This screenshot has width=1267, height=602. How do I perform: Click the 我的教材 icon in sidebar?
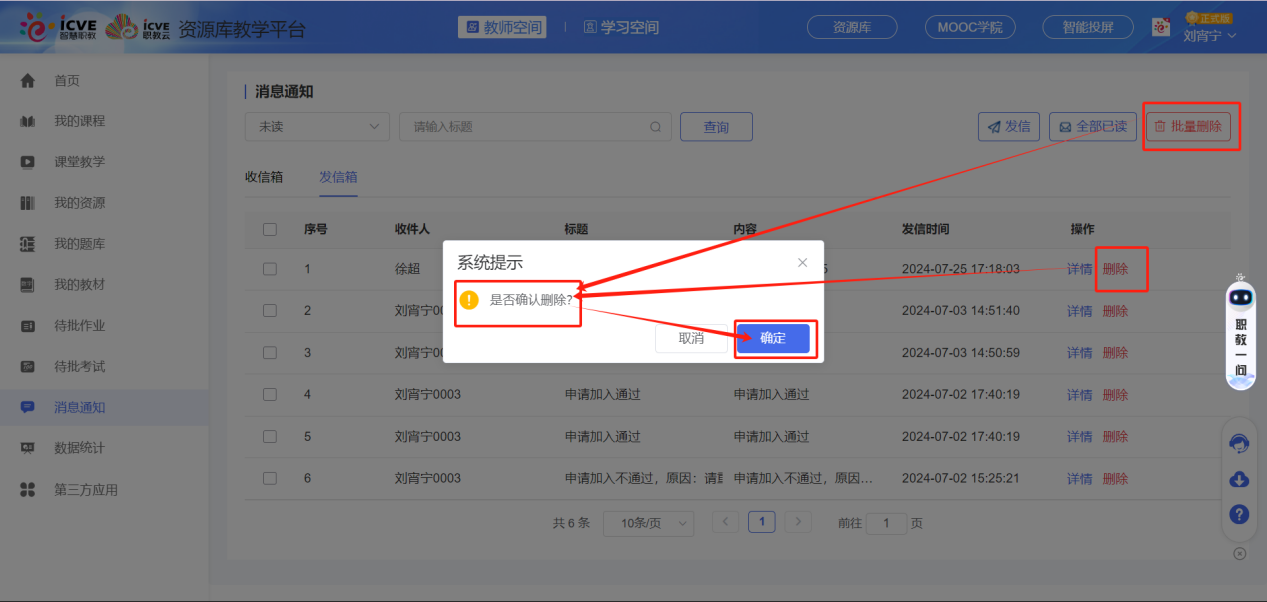tap(28, 285)
